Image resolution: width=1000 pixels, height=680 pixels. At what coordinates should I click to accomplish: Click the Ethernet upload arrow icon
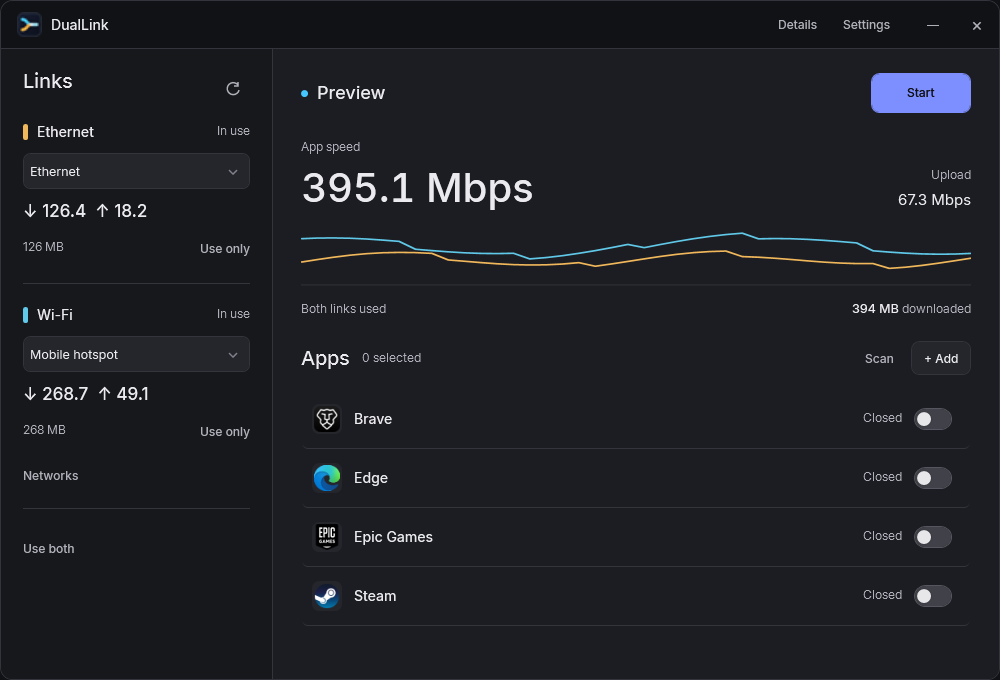click(x=103, y=211)
